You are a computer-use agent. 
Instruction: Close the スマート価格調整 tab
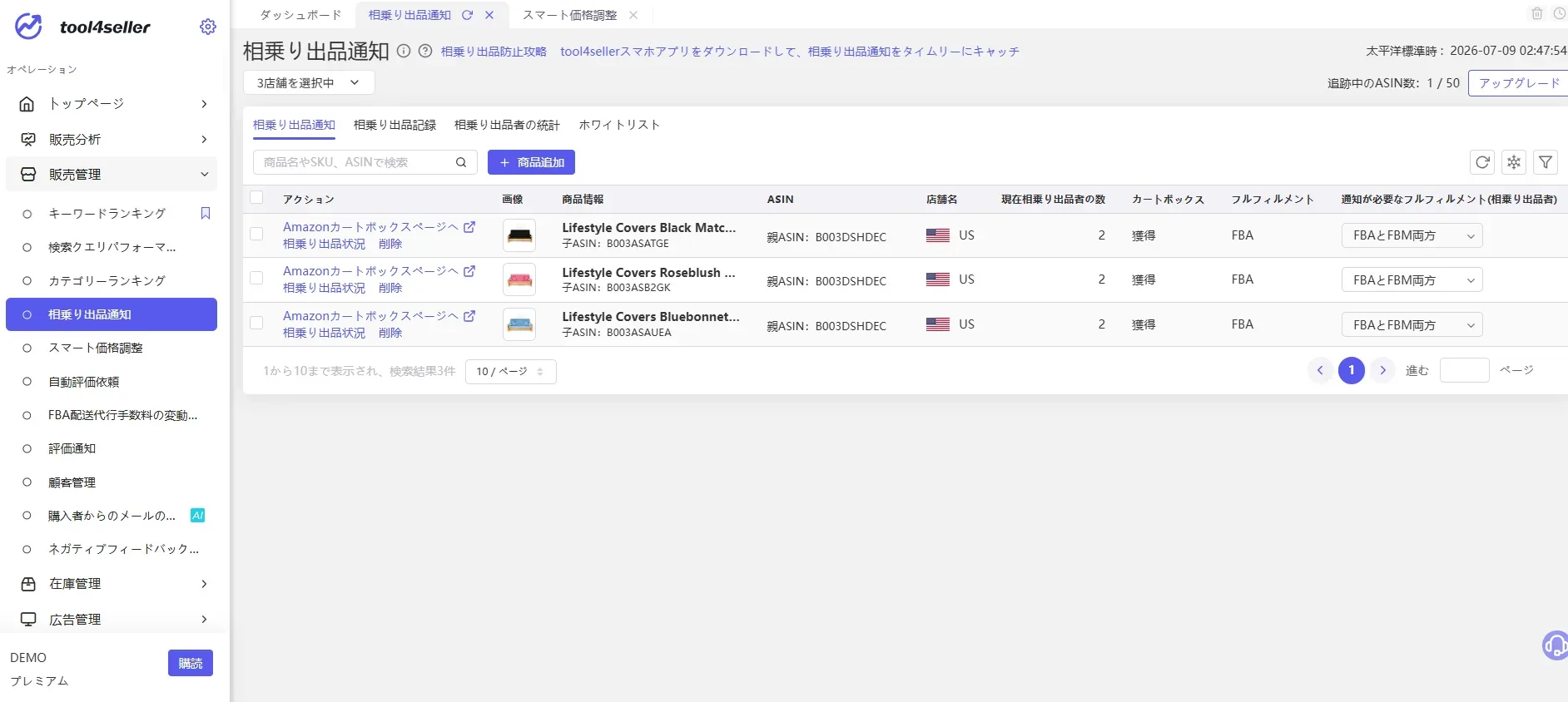[633, 15]
